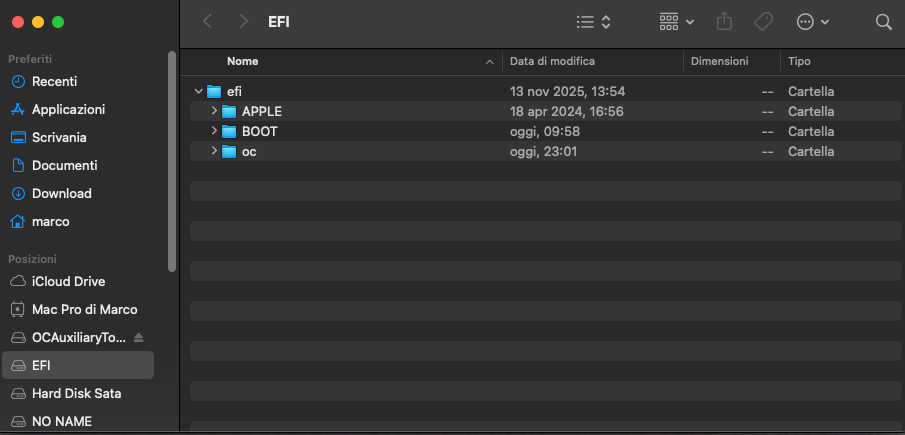Expand the oc folder
The height and width of the screenshot is (435, 905).
(x=214, y=151)
